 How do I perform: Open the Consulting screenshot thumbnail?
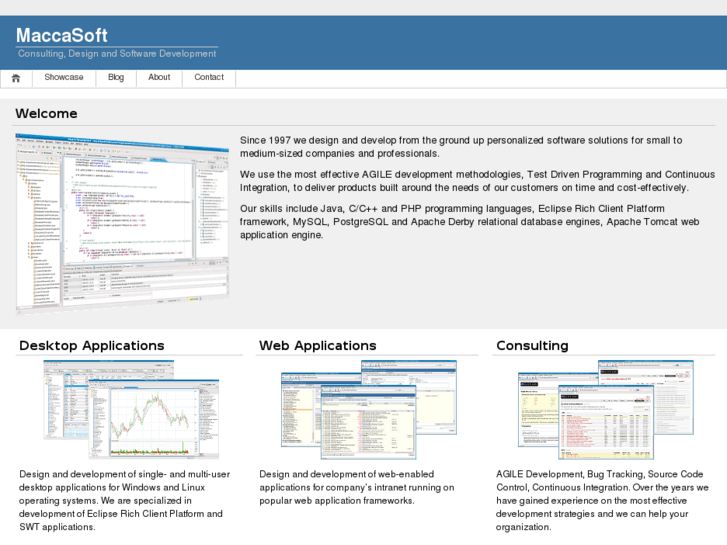tap(606, 410)
